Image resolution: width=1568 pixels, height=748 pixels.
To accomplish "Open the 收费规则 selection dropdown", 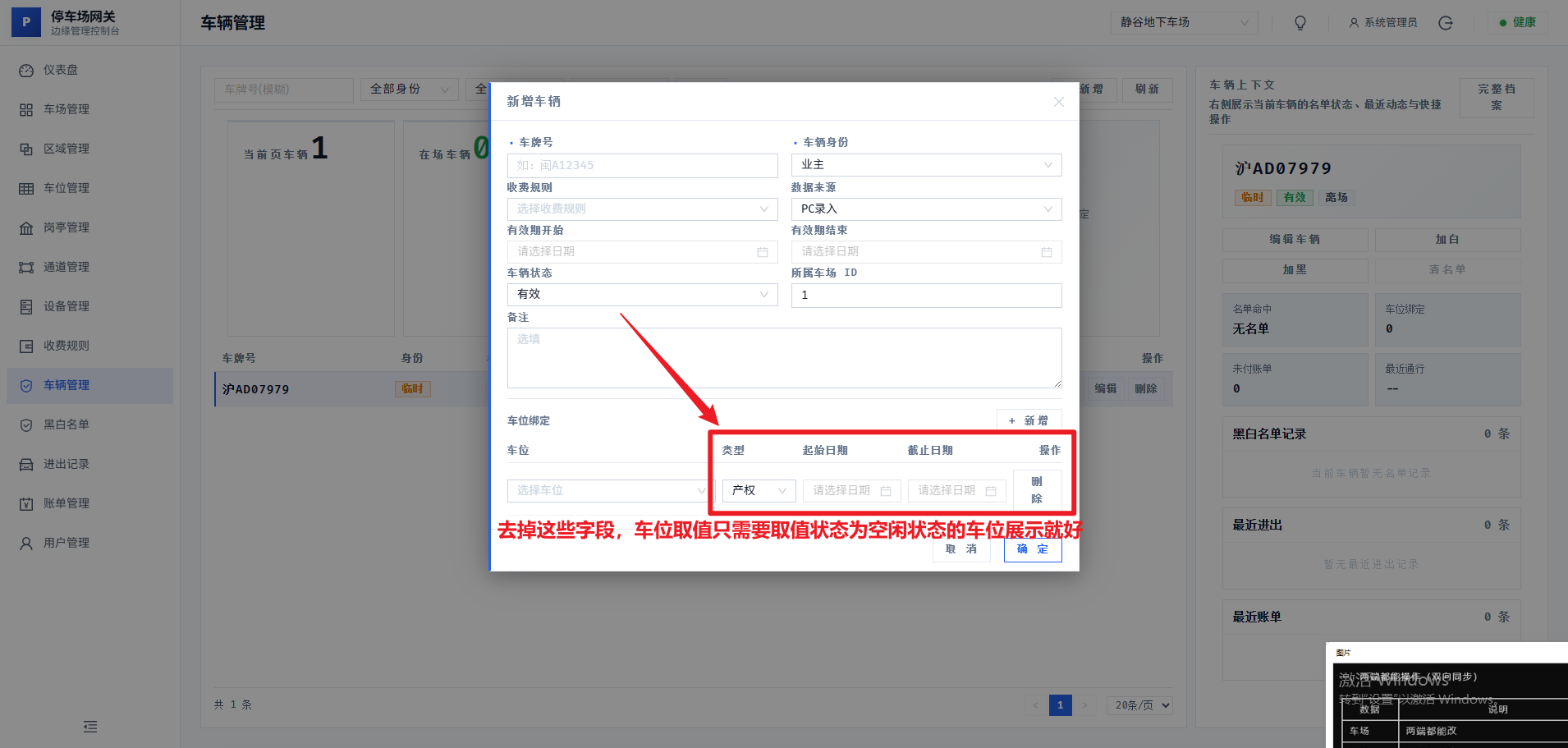I will (641, 209).
